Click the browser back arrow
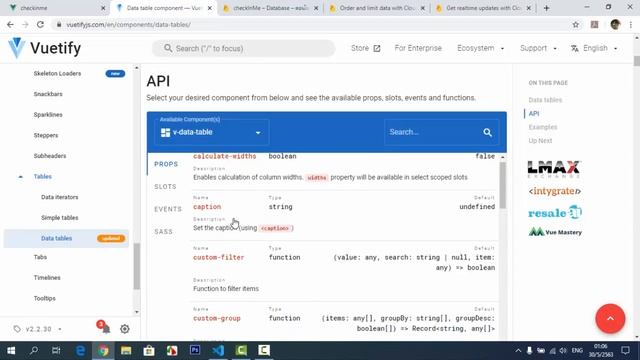Screen dimensions: 640x360 [x=10, y=24]
